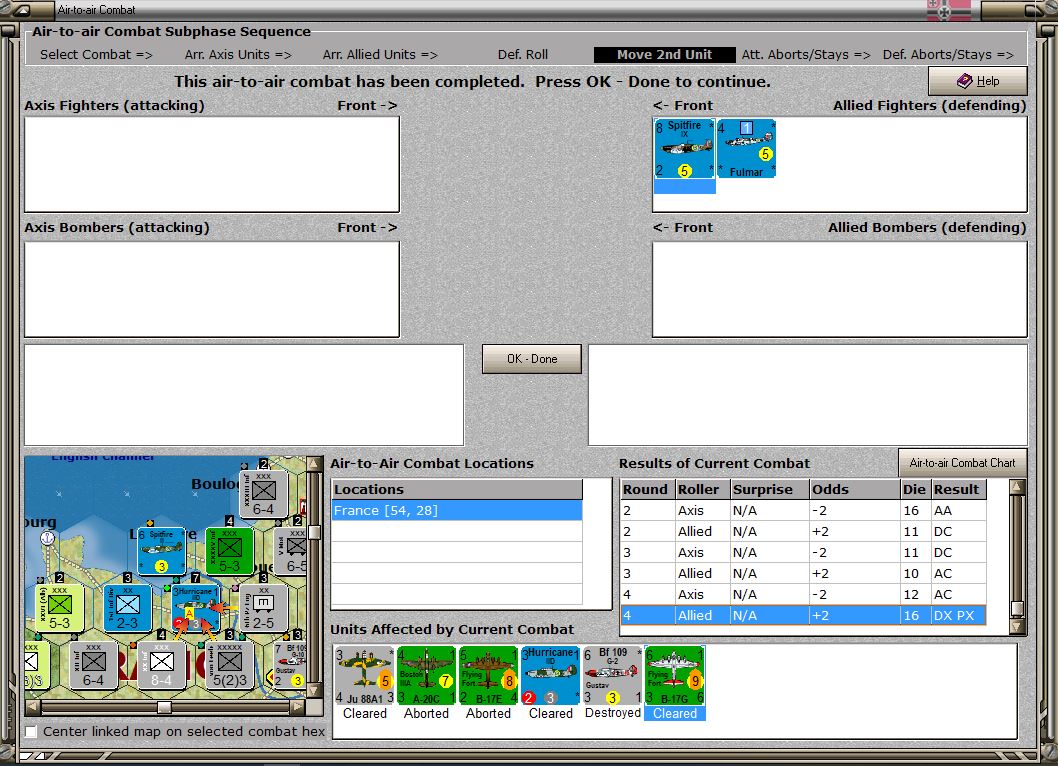Select the round 2 Axis AA result row
This screenshot has height=766, width=1058.
point(803,511)
